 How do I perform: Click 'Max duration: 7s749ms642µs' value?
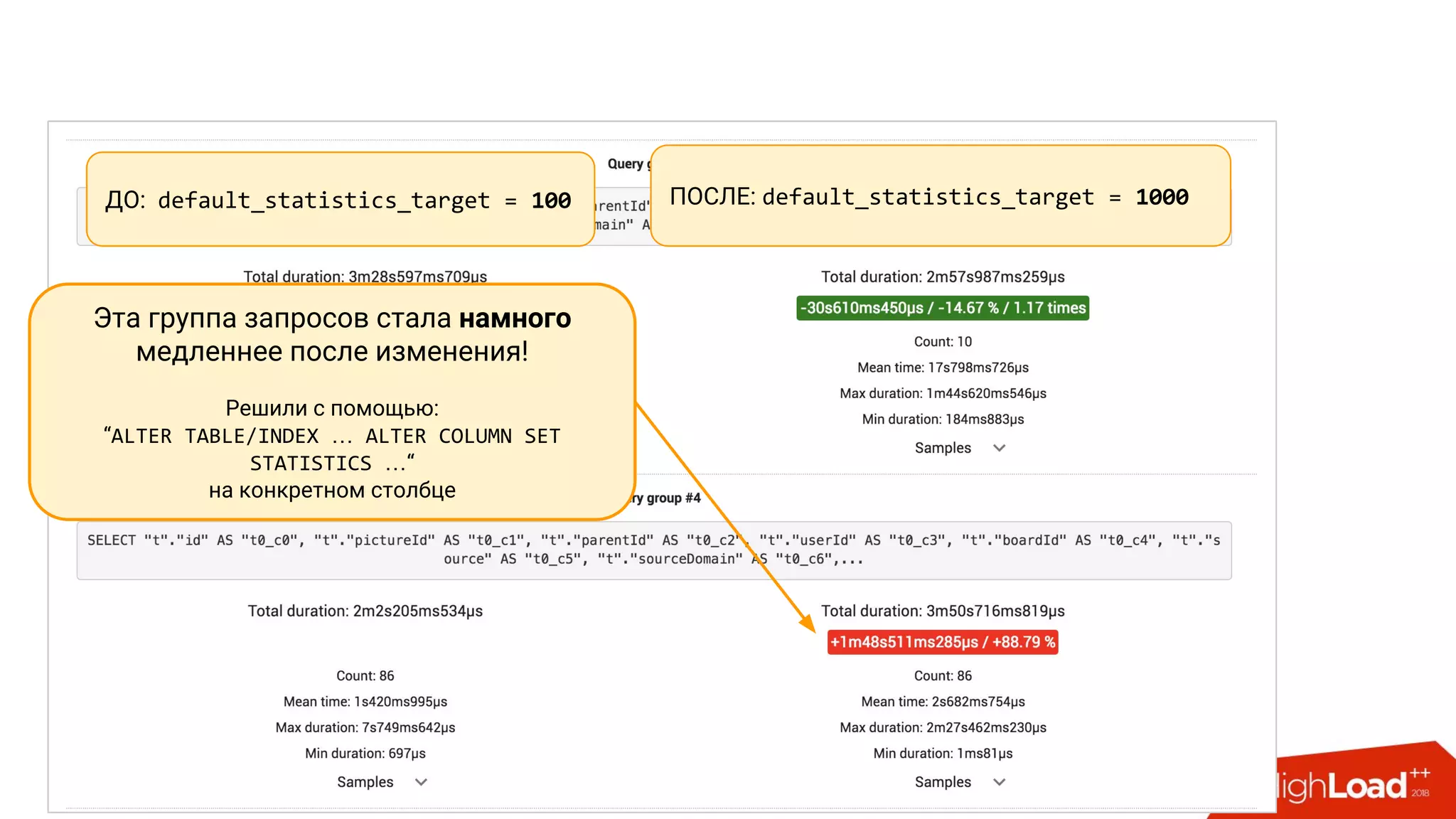[x=365, y=727]
